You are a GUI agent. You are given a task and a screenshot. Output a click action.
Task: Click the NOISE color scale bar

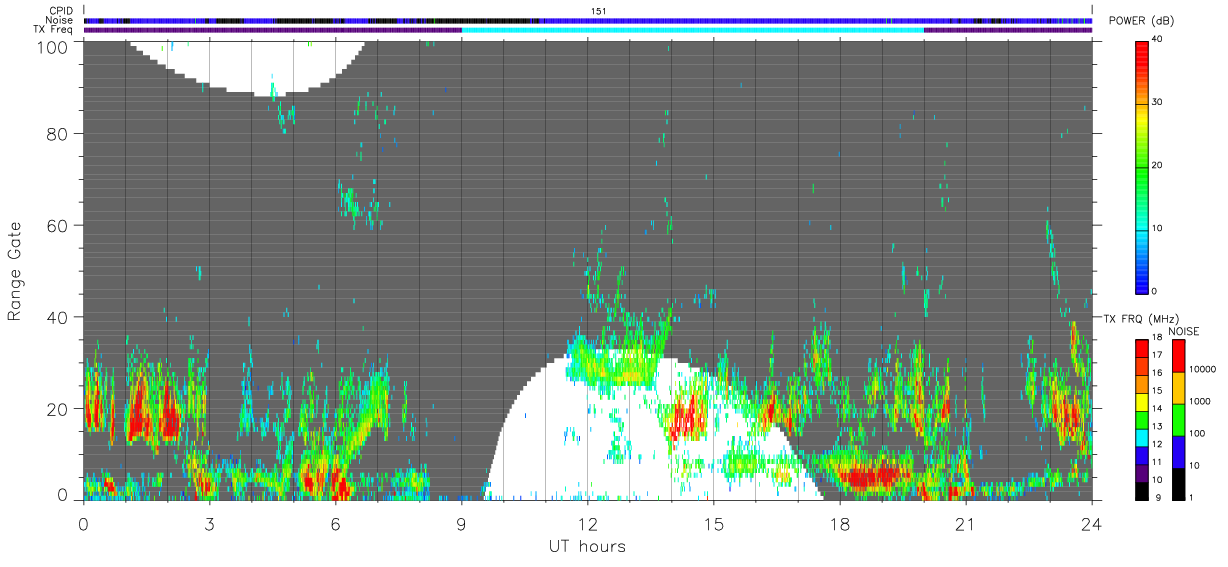pos(1178,419)
